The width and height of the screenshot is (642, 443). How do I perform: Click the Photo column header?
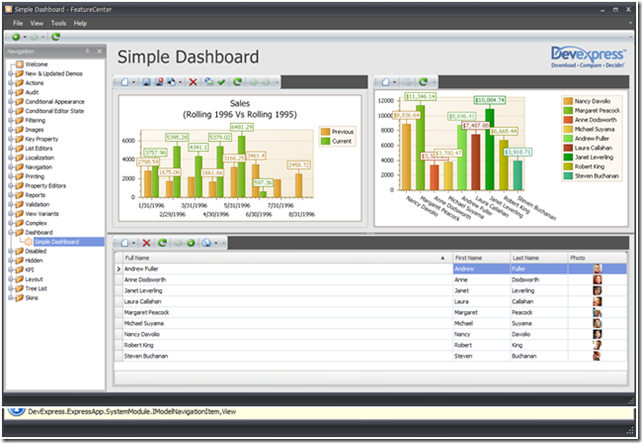point(597,258)
